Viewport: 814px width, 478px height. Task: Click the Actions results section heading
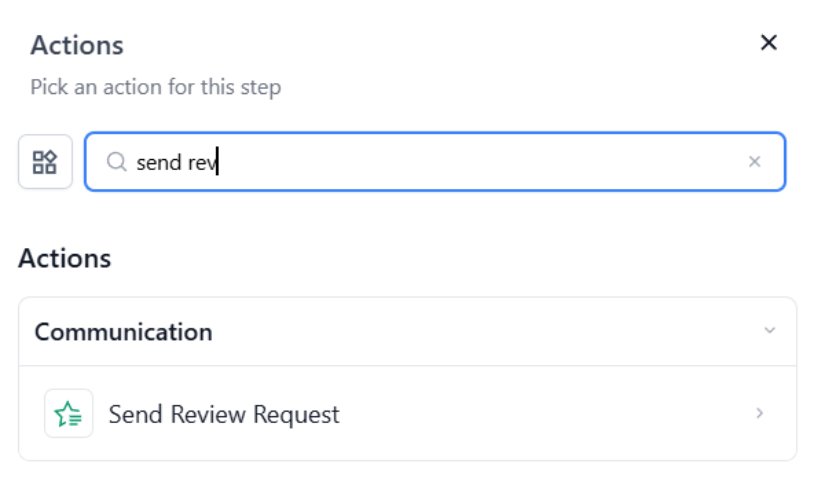click(65, 258)
